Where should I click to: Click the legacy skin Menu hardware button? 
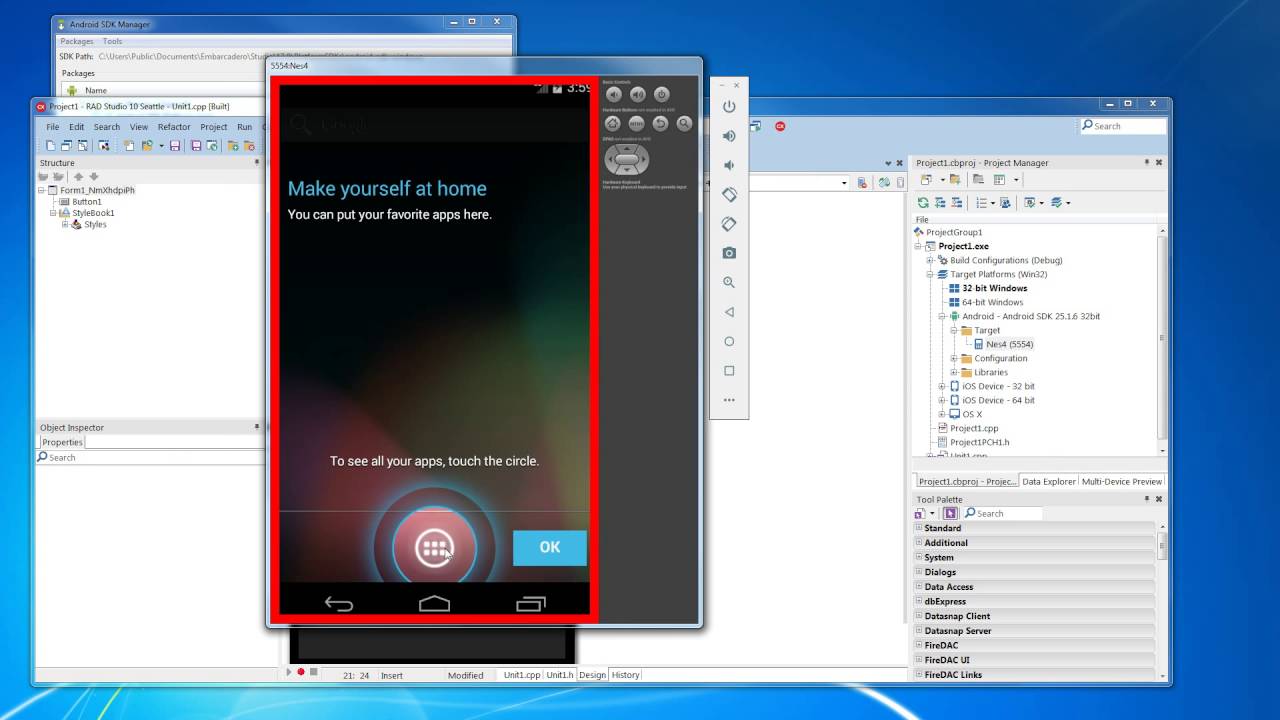[637, 124]
